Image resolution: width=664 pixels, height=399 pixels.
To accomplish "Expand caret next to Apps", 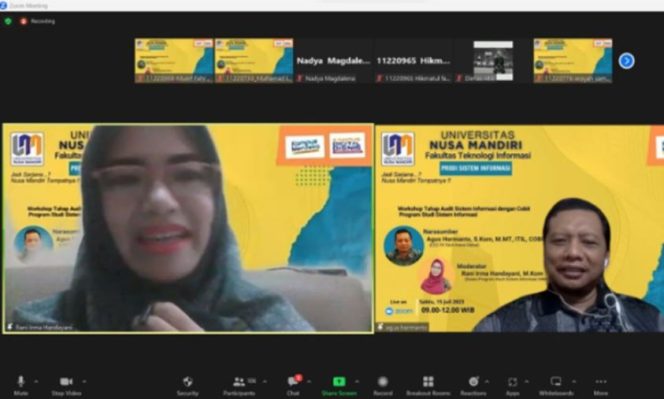I will tap(526, 382).
